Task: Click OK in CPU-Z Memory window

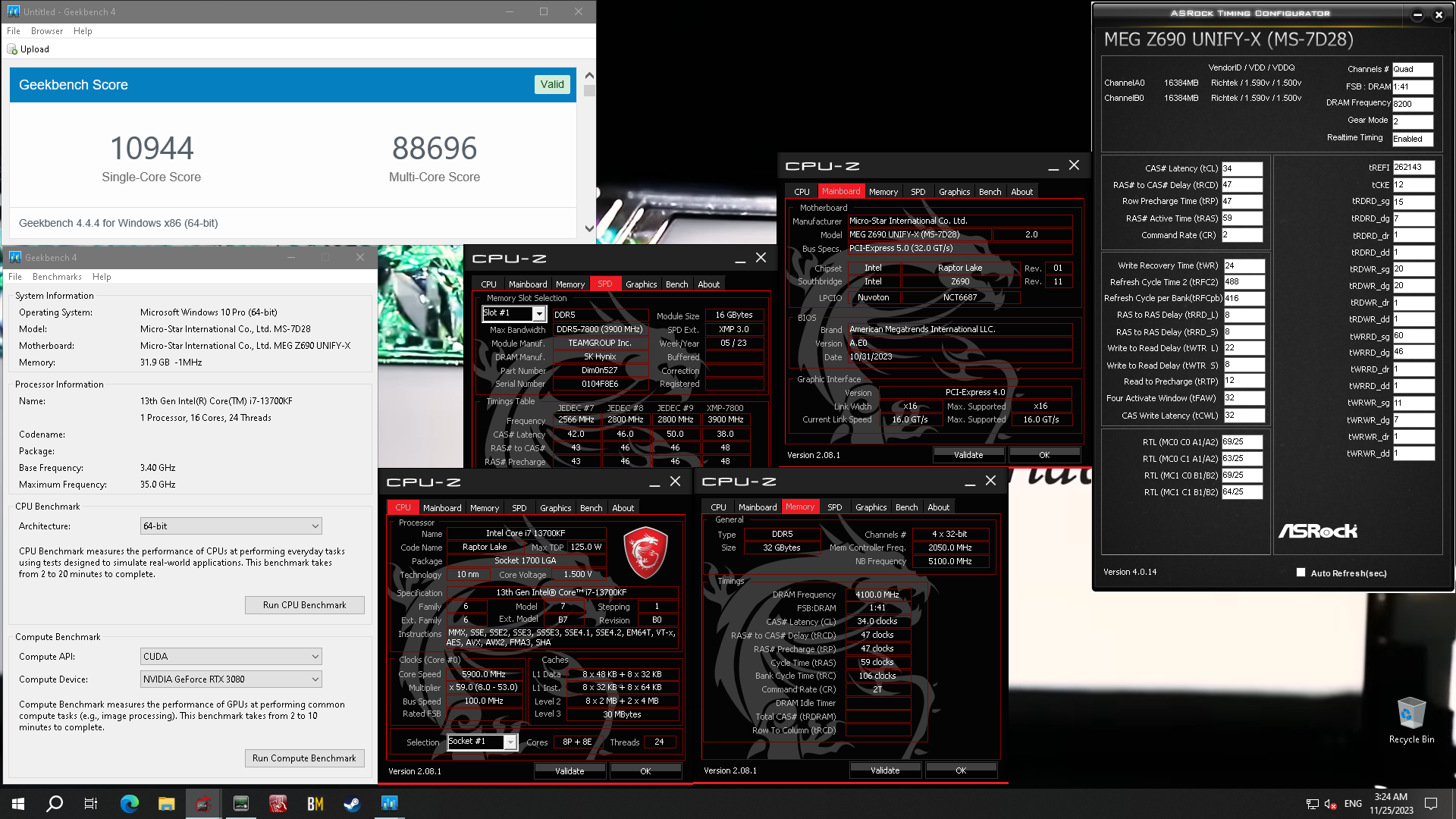Action: tap(961, 770)
